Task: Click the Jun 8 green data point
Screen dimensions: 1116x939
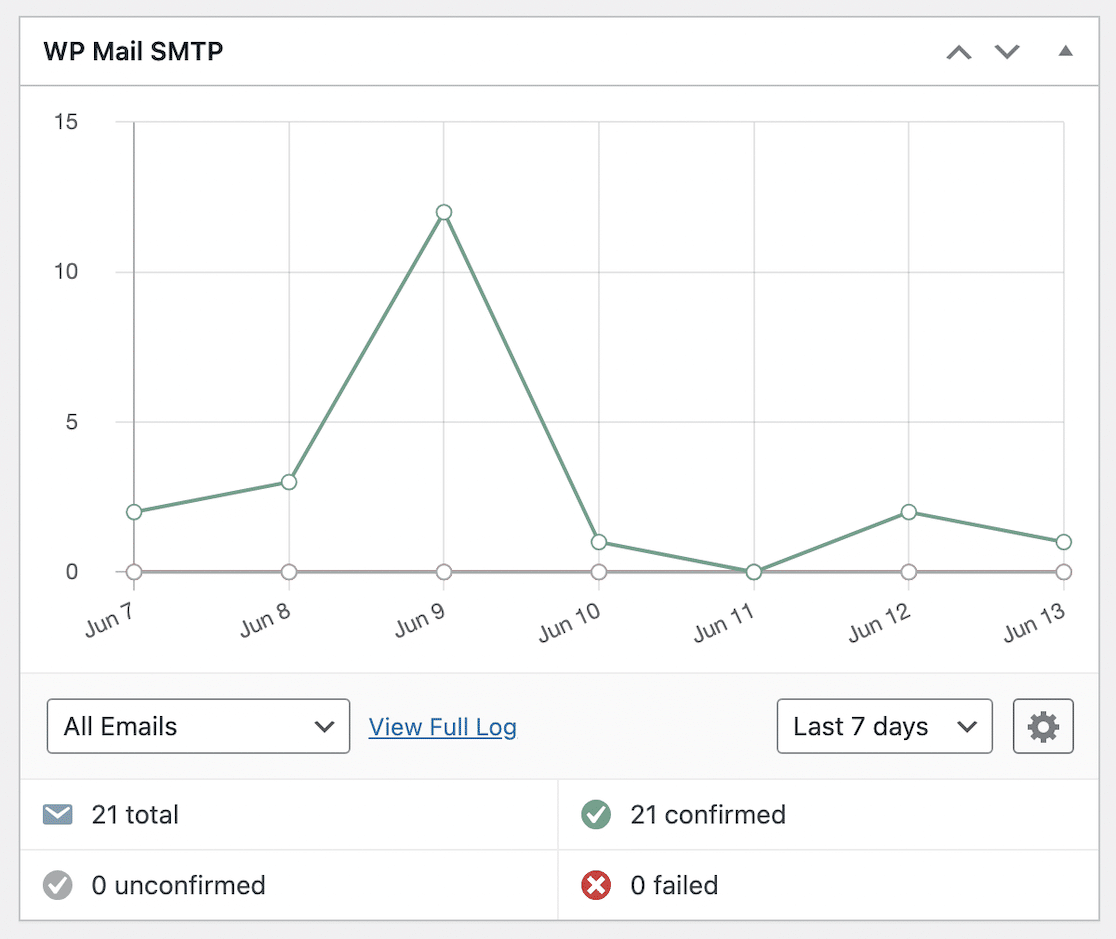Action: (x=289, y=482)
